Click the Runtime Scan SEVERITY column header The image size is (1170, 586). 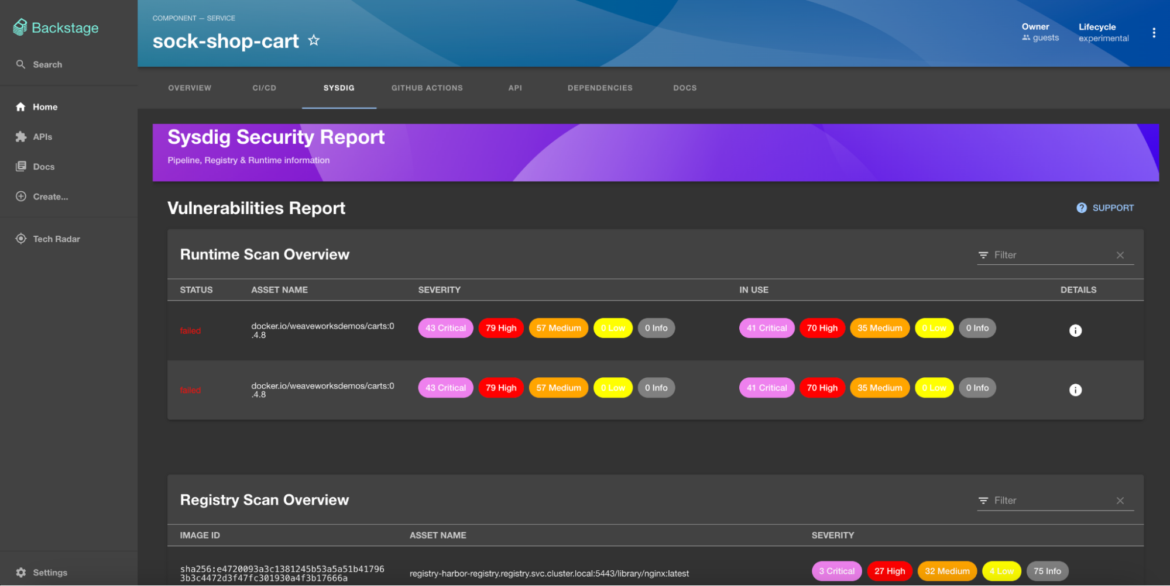pyautogui.click(x=439, y=290)
